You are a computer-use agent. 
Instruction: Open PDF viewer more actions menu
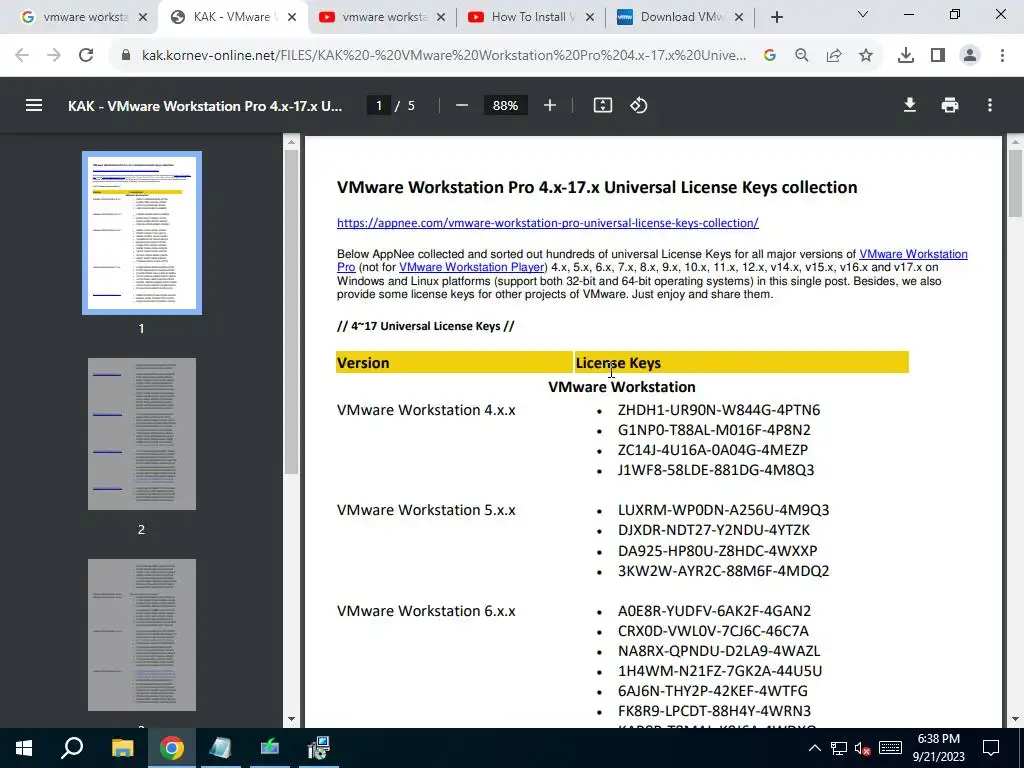pyautogui.click(x=990, y=105)
